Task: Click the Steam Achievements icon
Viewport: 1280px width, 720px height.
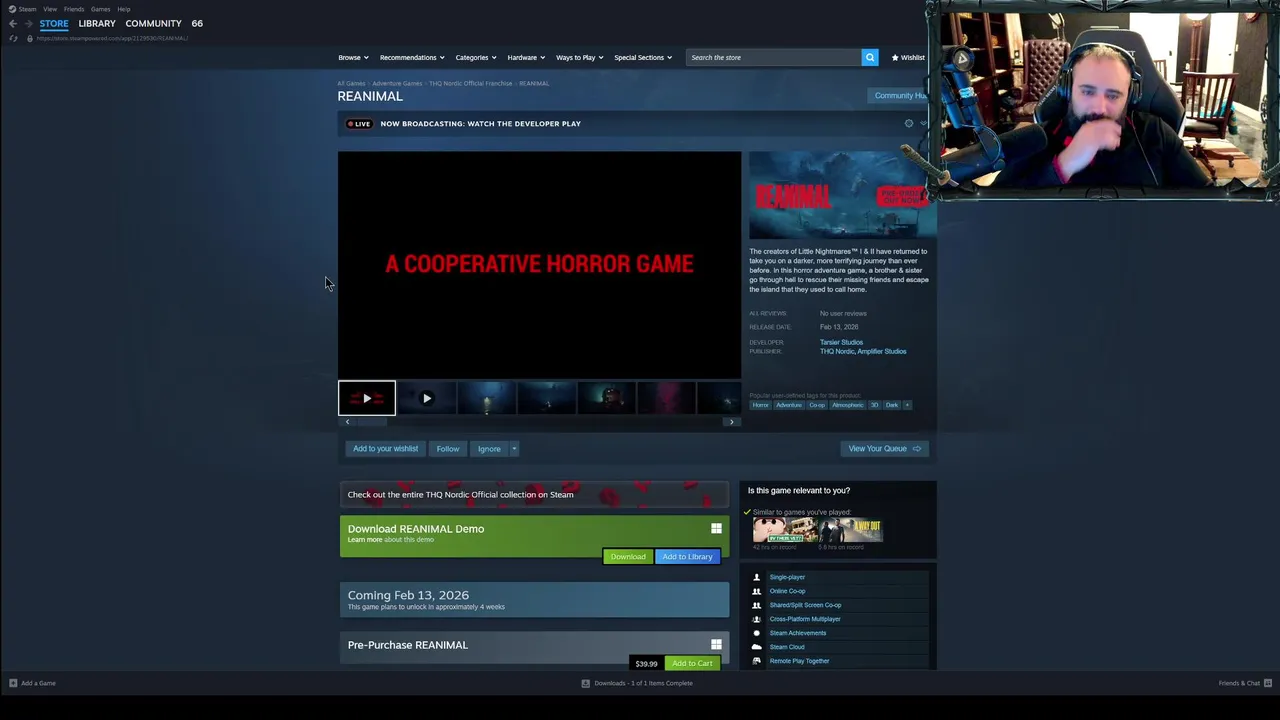Action: 756,633
